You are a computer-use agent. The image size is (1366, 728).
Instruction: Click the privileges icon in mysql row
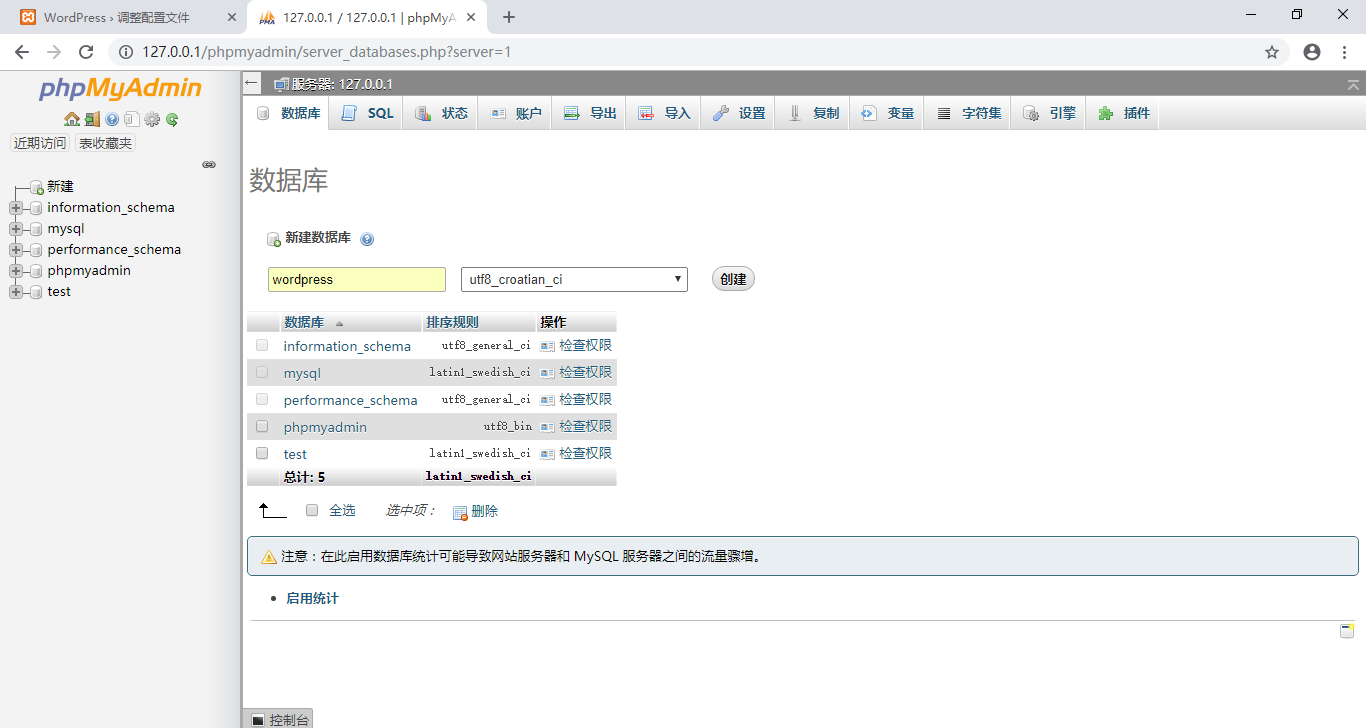click(x=547, y=373)
